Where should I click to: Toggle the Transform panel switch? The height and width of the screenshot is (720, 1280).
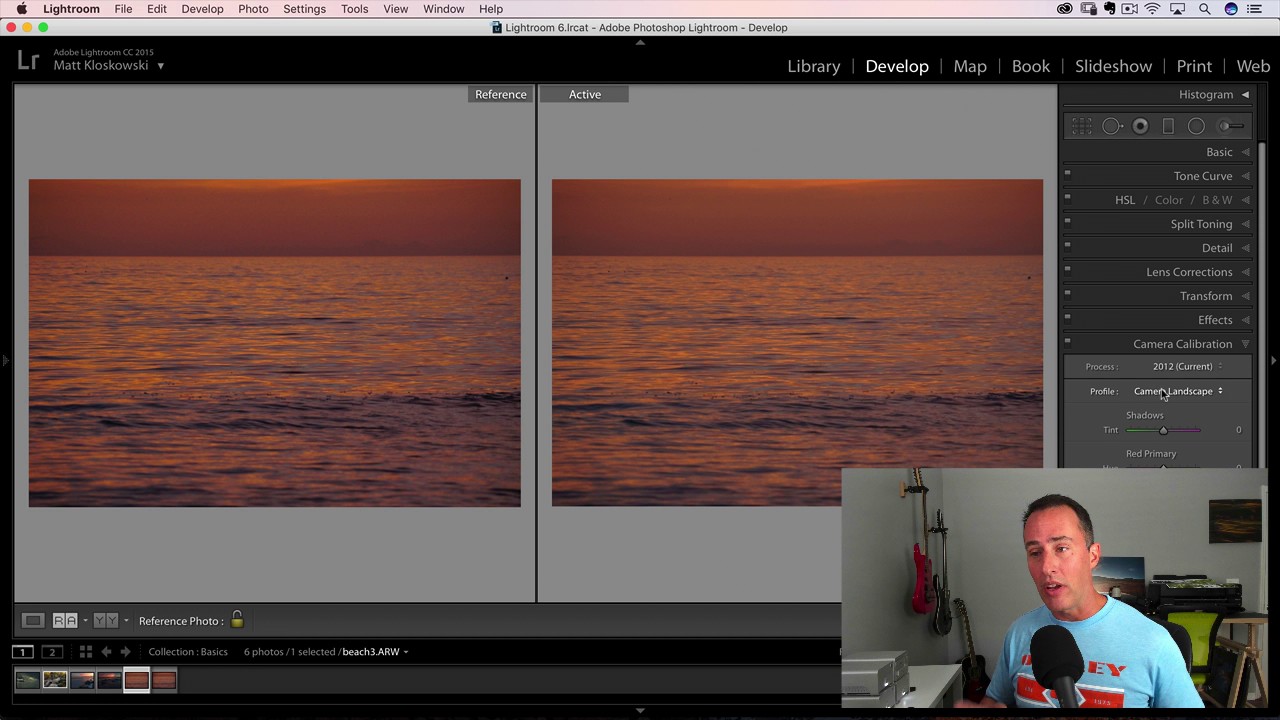point(1067,294)
